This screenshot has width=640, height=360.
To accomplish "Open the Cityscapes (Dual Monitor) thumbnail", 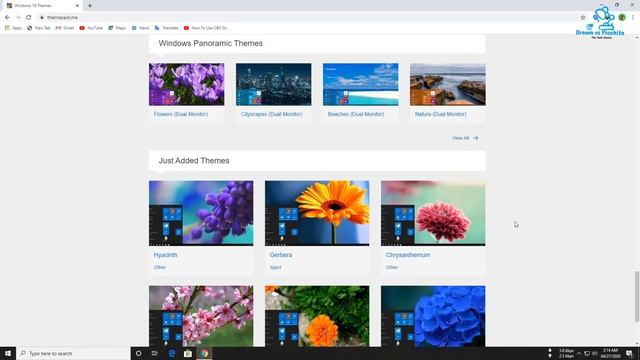I will pos(273,84).
